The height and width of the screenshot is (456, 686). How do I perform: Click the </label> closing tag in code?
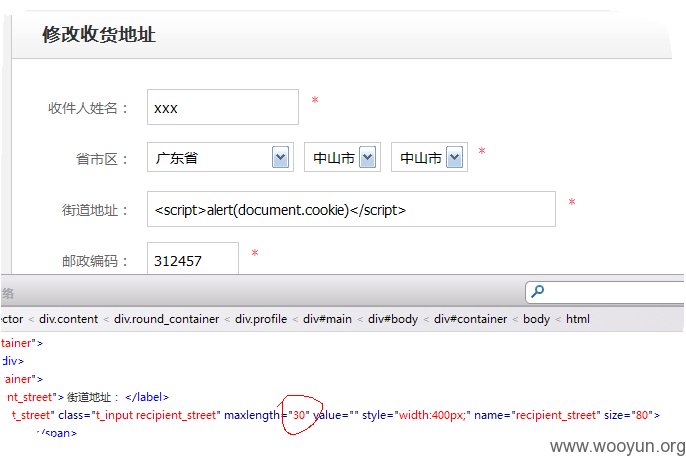pyautogui.click(x=147, y=397)
